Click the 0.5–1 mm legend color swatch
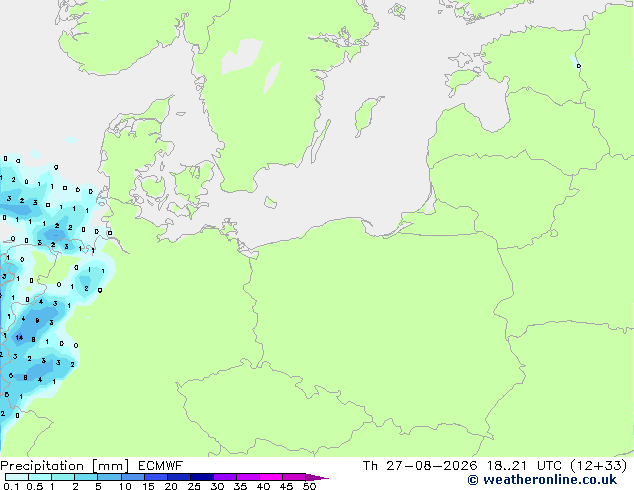The width and height of the screenshot is (634, 490). [40, 477]
